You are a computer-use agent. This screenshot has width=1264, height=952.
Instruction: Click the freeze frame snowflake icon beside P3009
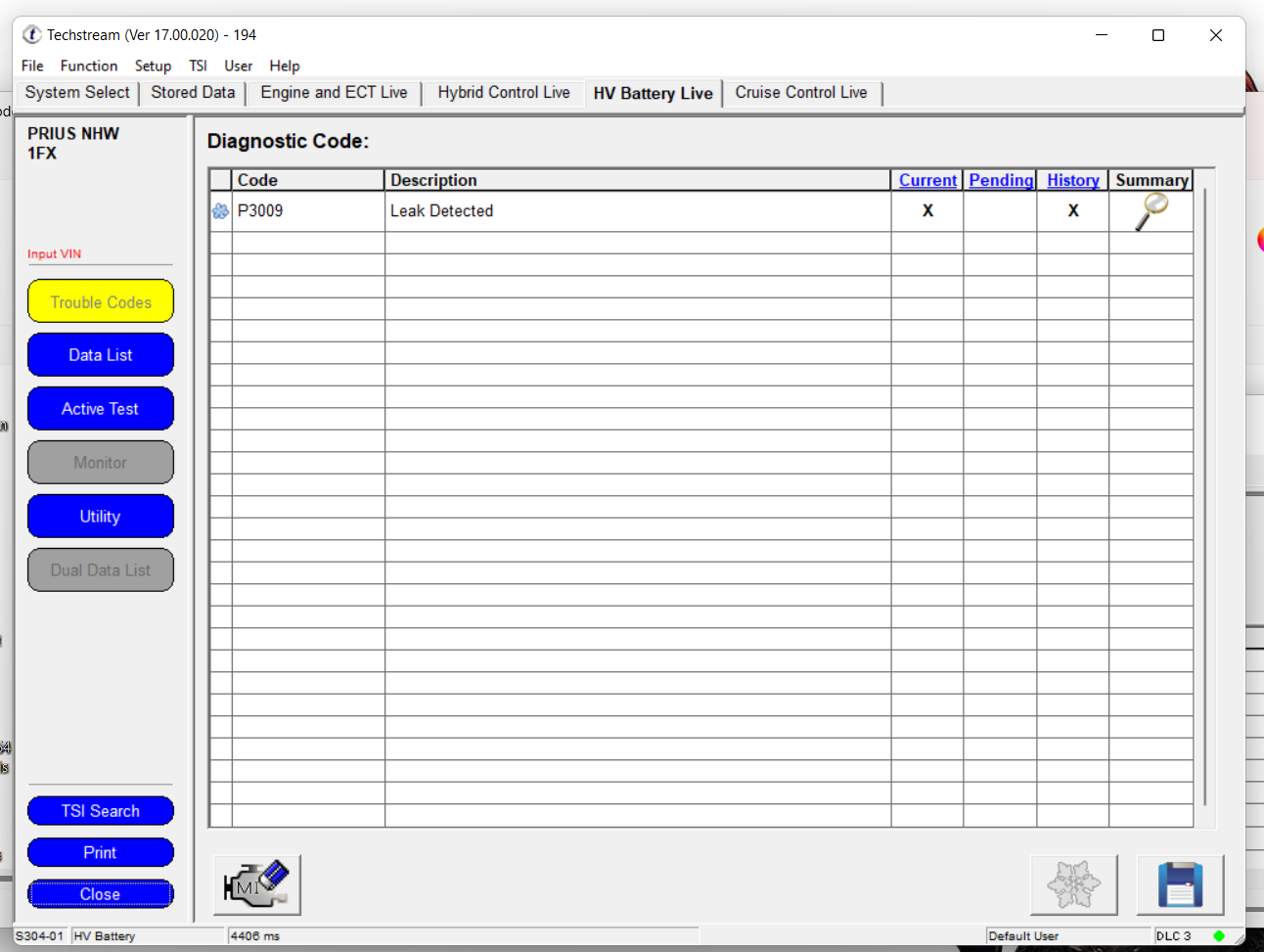(220, 210)
